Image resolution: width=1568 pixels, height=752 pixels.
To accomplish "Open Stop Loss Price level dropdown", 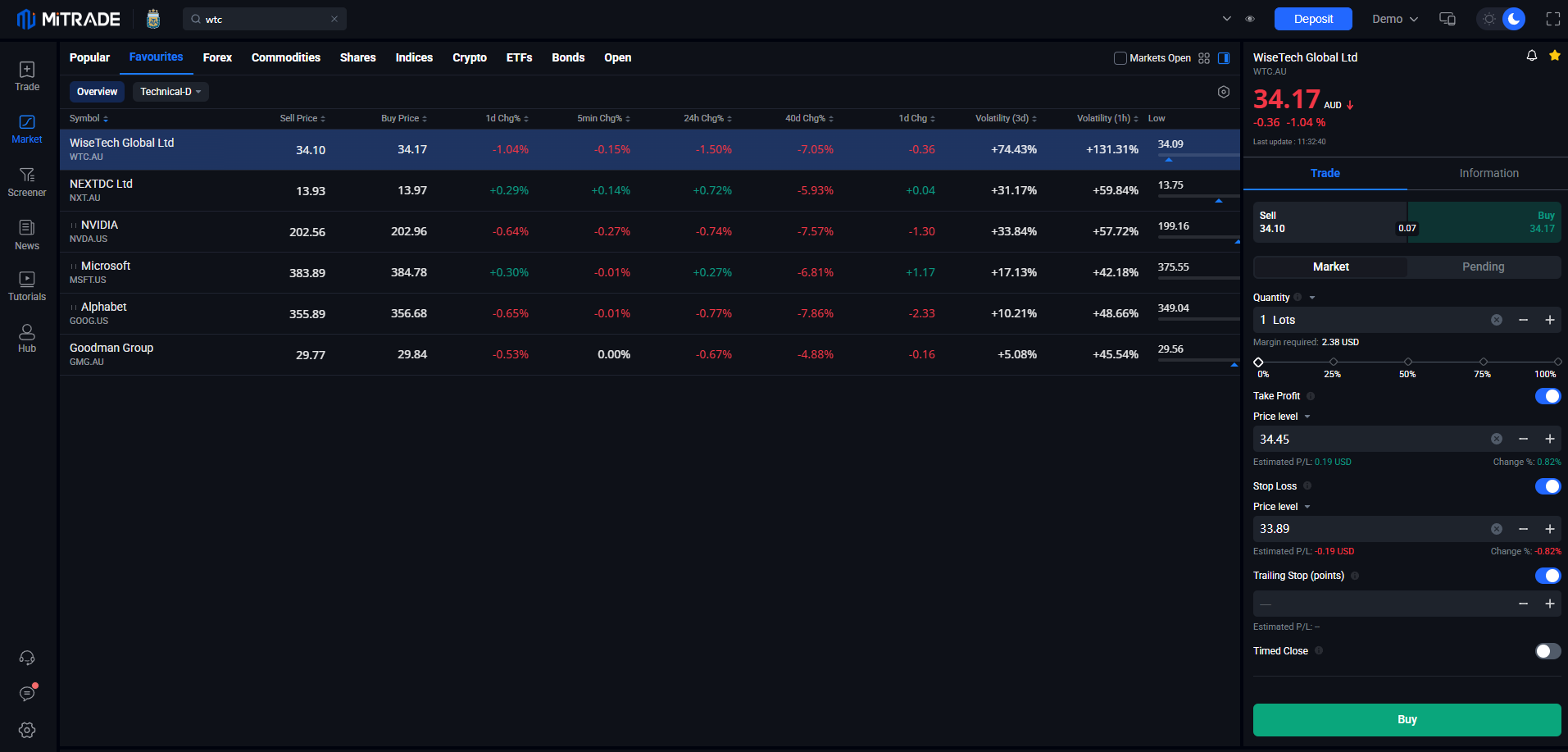I will (x=1307, y=507).
